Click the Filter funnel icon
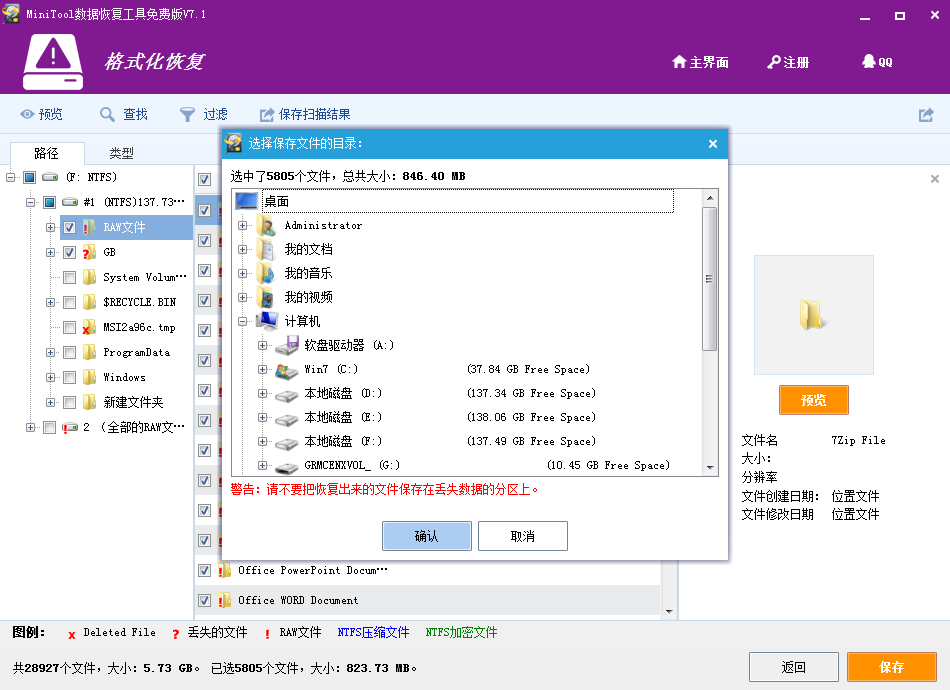Image resolution: width=950 pixels, height=690 pixels. [x=187, y=114]
